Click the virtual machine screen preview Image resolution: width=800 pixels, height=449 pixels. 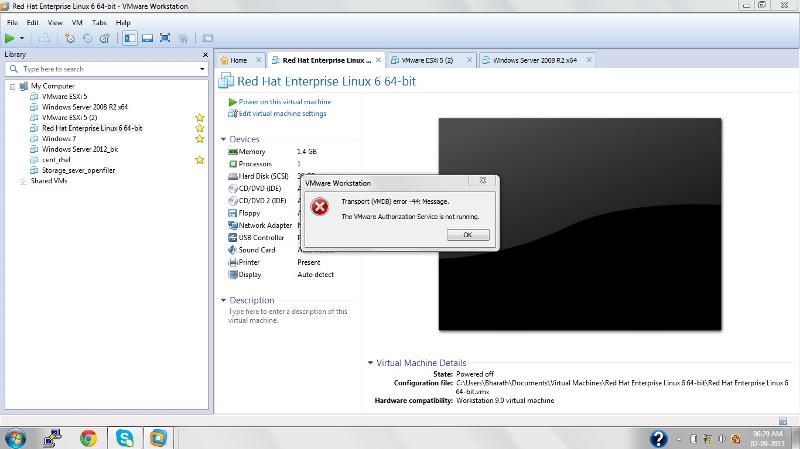[580, 224]
